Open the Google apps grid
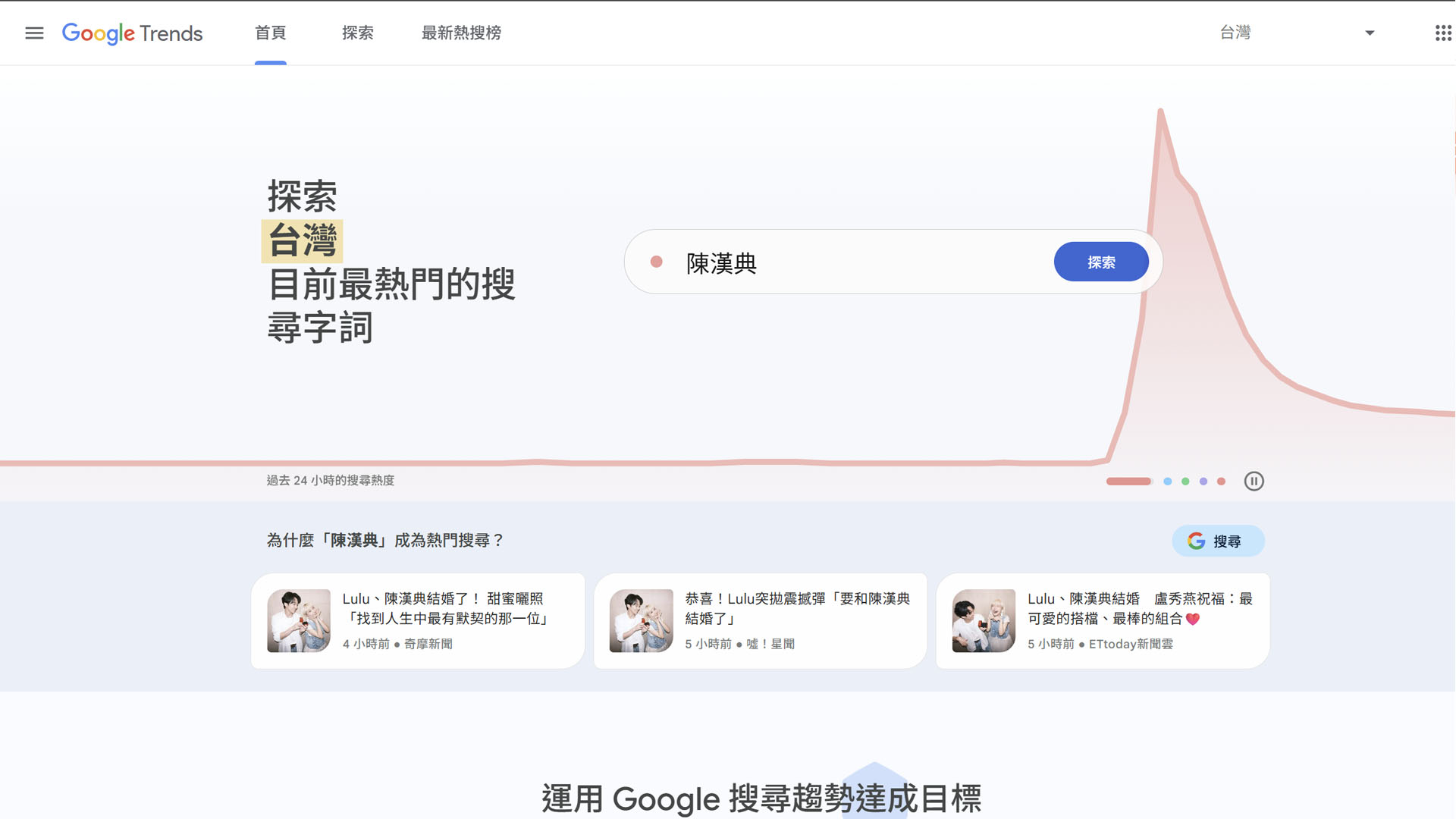The image size is (1456, 819). pyautogui.click(x=1443, y=33)
